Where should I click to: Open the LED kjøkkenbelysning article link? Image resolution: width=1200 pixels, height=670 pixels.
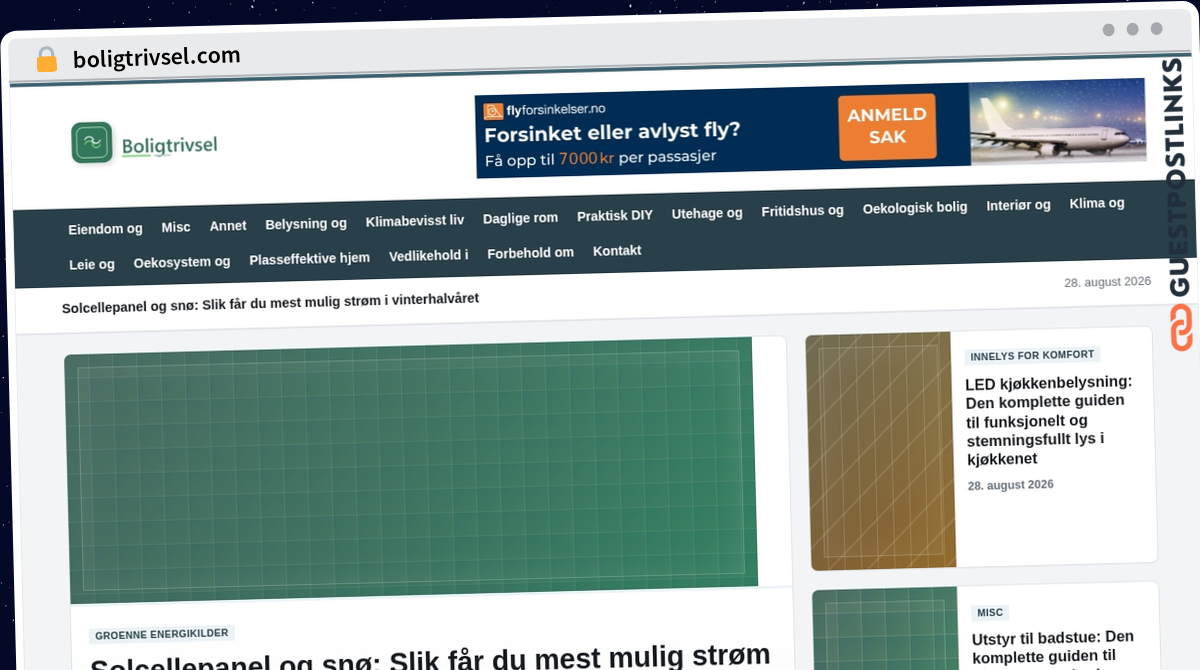[x=1050, y=420]
